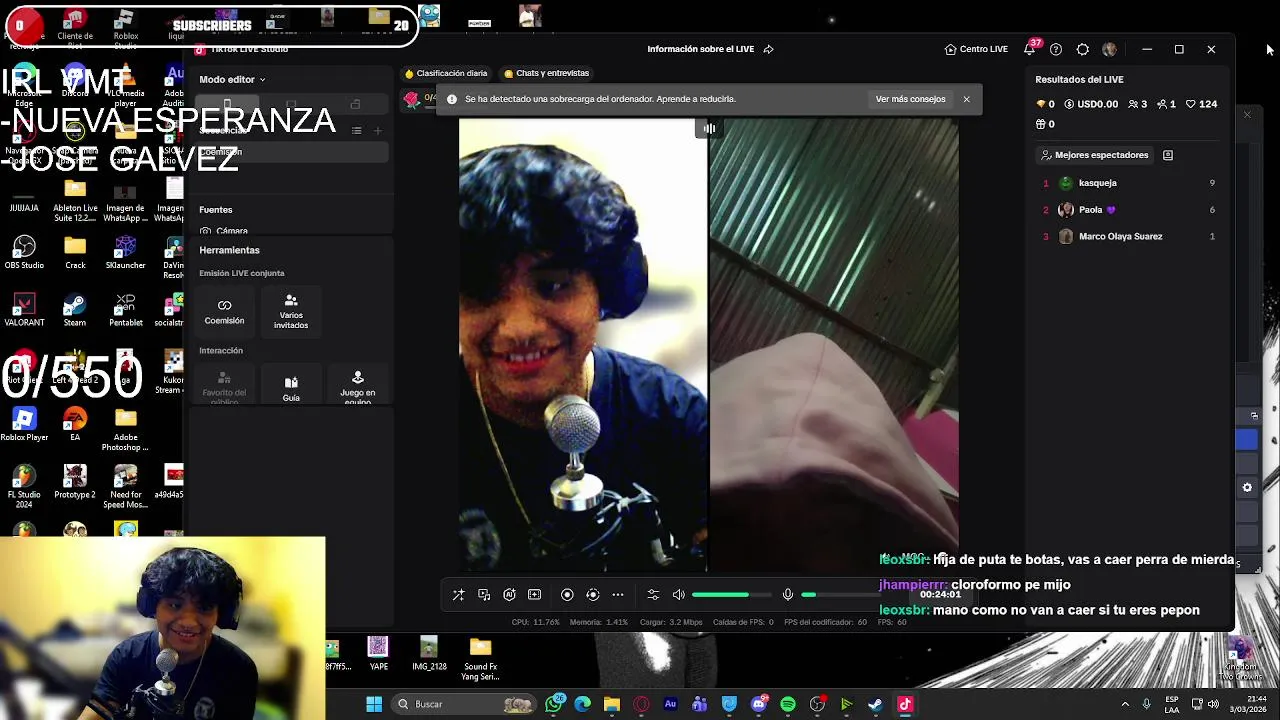Select viewer Paola
The image size is (1280, 720).
[1127, 210]
